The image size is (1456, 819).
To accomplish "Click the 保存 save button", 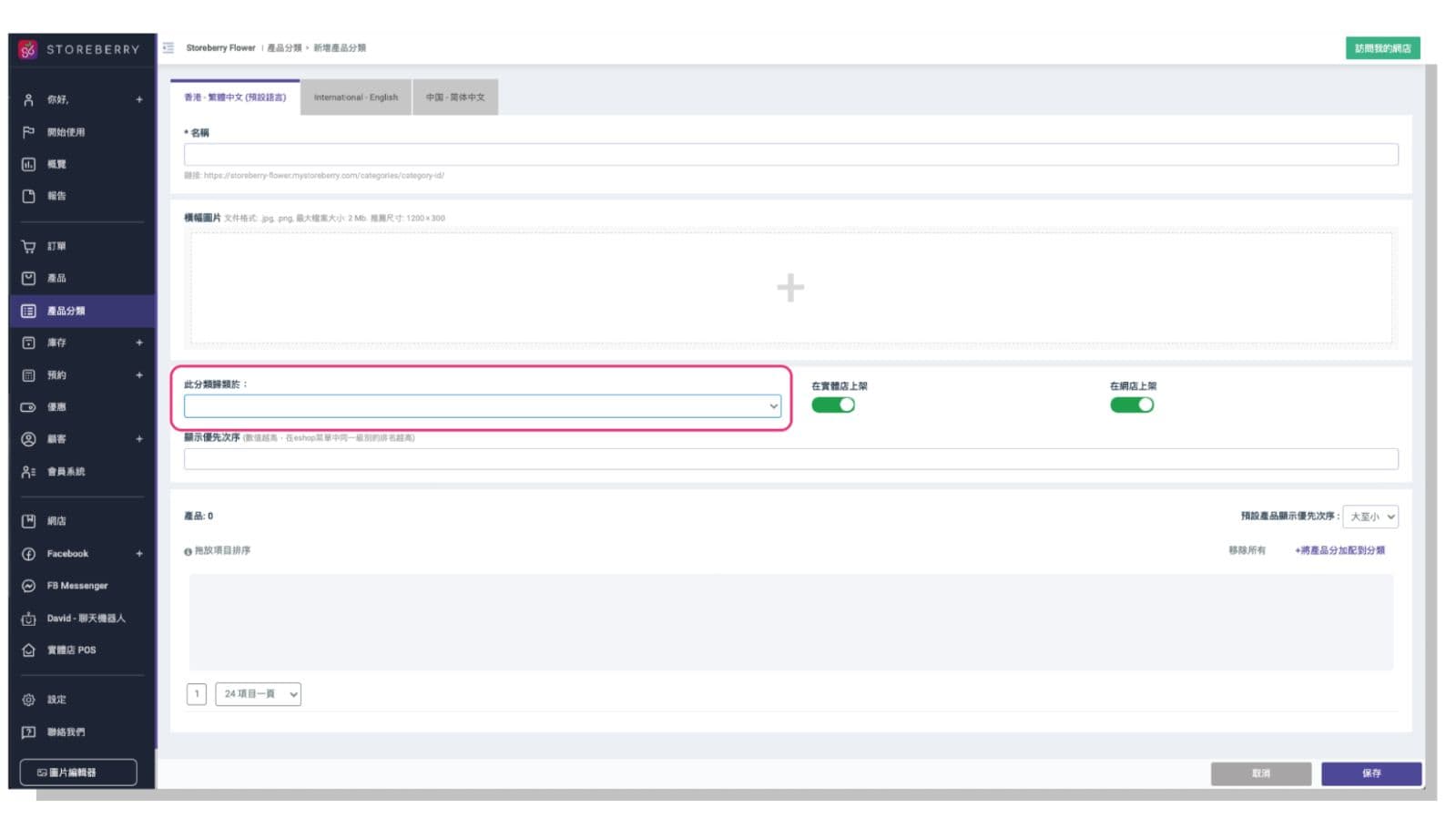I will click(1371, 773).
